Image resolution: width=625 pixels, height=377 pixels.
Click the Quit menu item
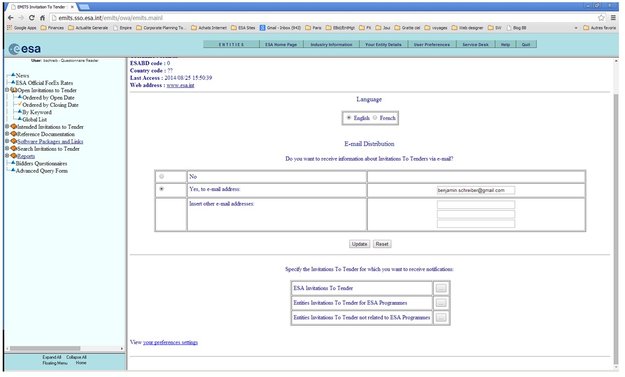526,44
